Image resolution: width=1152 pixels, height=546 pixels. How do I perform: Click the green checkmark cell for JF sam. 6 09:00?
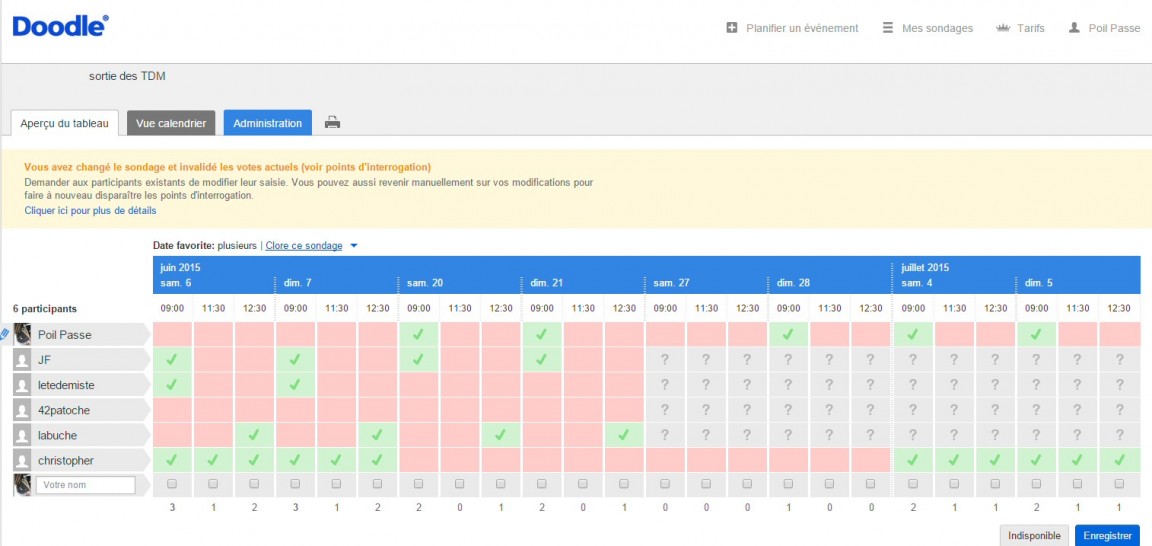coord(172,359)
